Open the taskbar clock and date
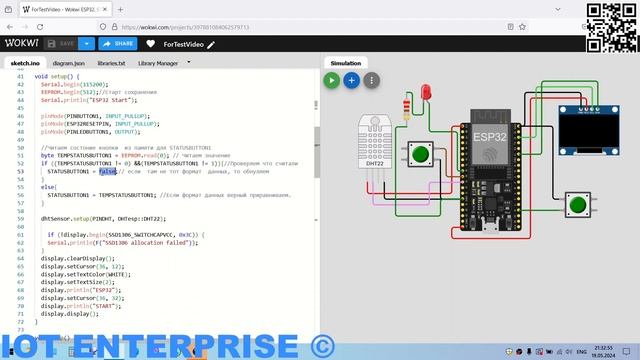This screenshot has height=360, width=640. pyautogui.click(x=604, y=351)
